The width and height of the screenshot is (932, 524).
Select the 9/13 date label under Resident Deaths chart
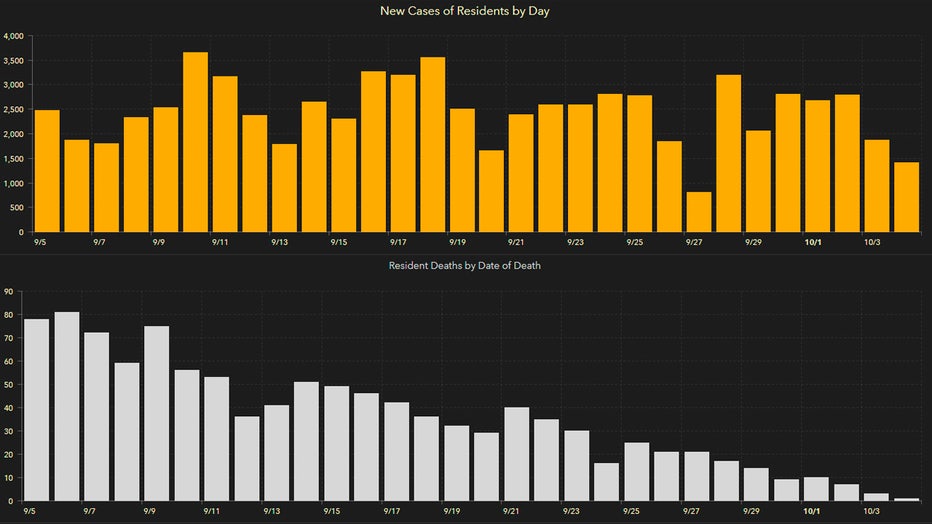pyautogui.click(x=272, y=510)
